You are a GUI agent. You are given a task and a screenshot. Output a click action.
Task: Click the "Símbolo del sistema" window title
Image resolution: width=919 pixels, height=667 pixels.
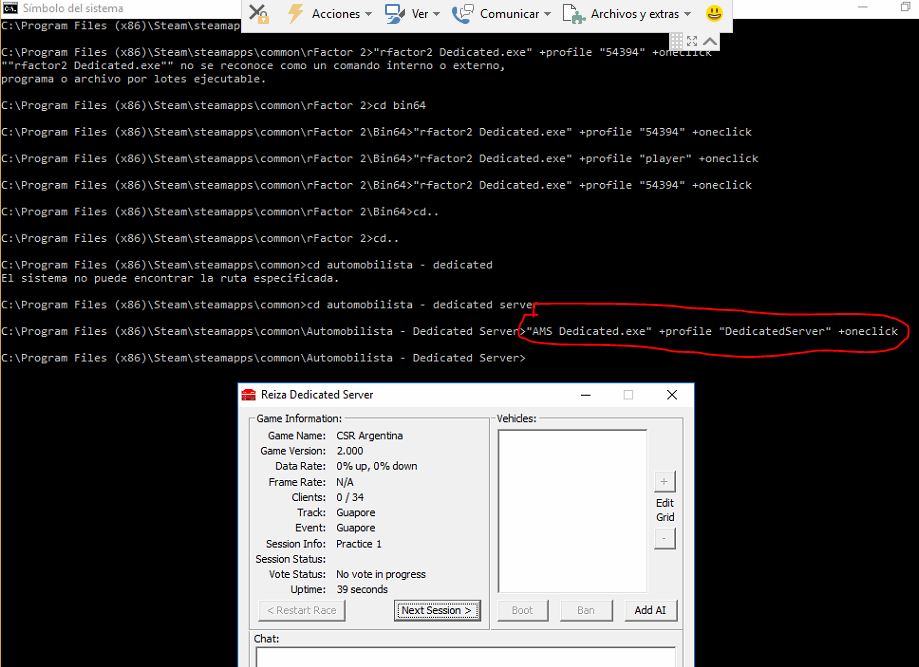[73, 8]
